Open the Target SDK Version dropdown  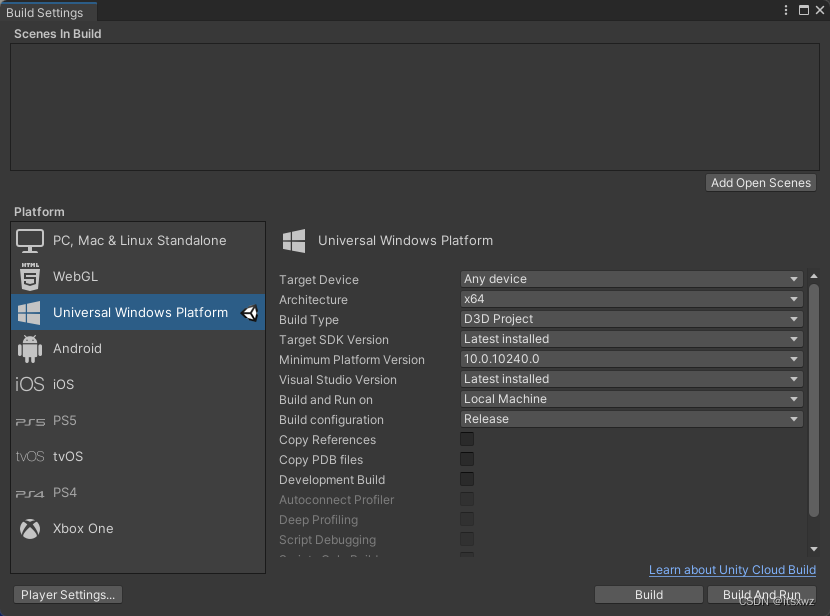[631, 339]
